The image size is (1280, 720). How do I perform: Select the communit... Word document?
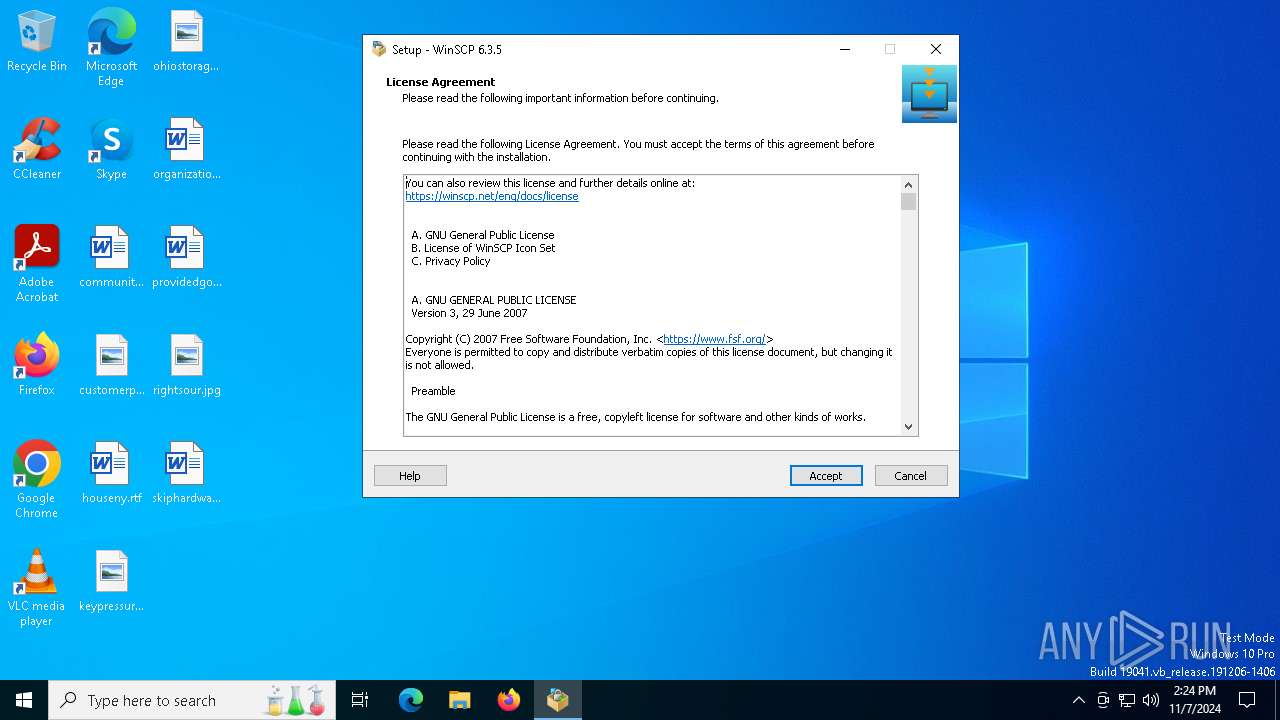point(111,258)
